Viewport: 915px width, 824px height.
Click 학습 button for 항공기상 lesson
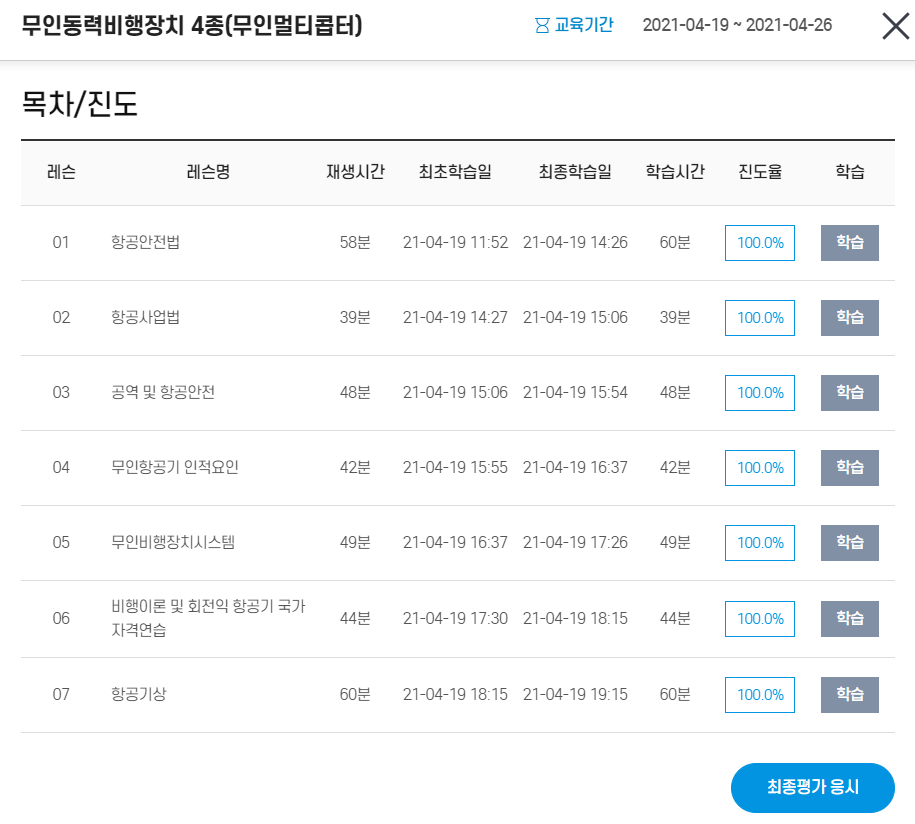click(850, 694)
